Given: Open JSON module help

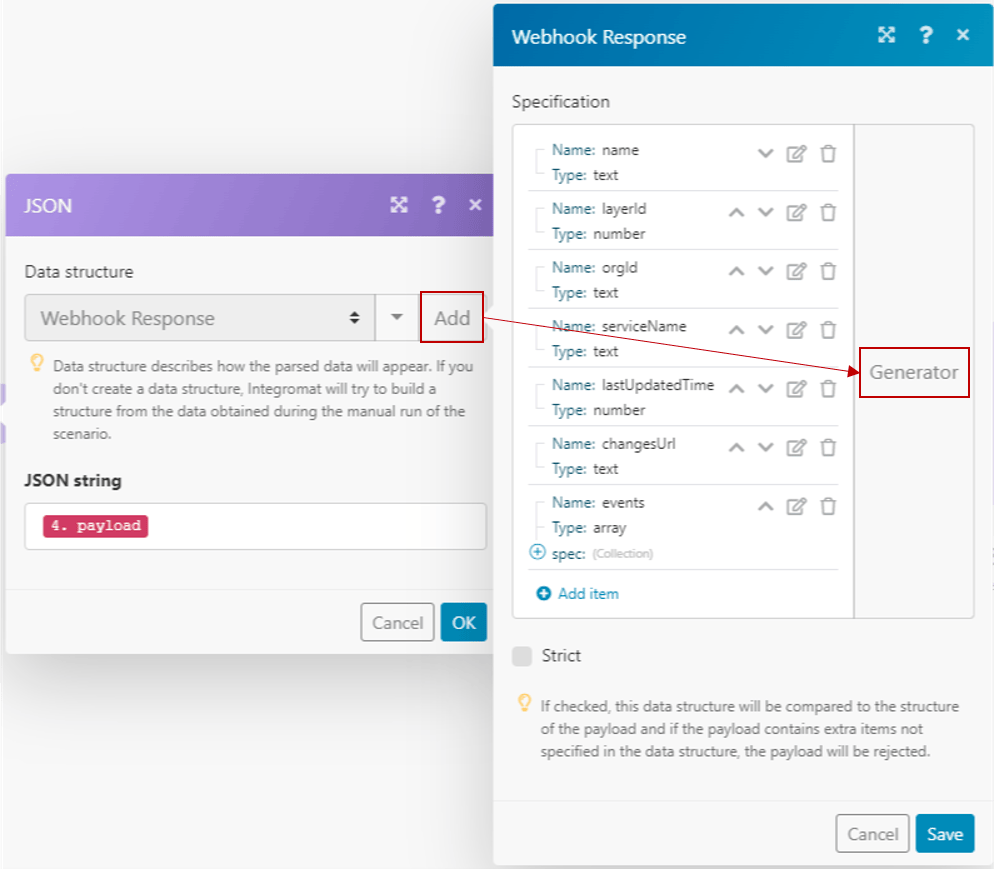Looking at the screenshot, I should tap(438, 205).
